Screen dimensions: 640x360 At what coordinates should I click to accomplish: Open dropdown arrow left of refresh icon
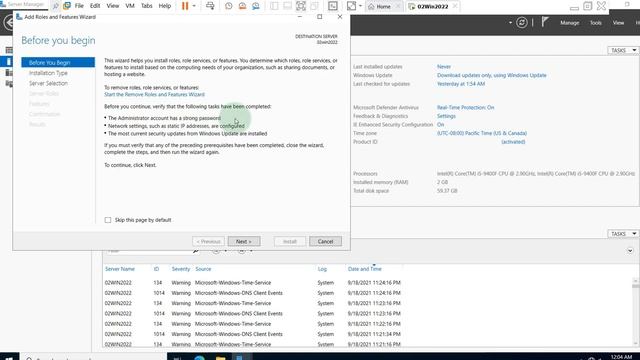coord(510,22)
